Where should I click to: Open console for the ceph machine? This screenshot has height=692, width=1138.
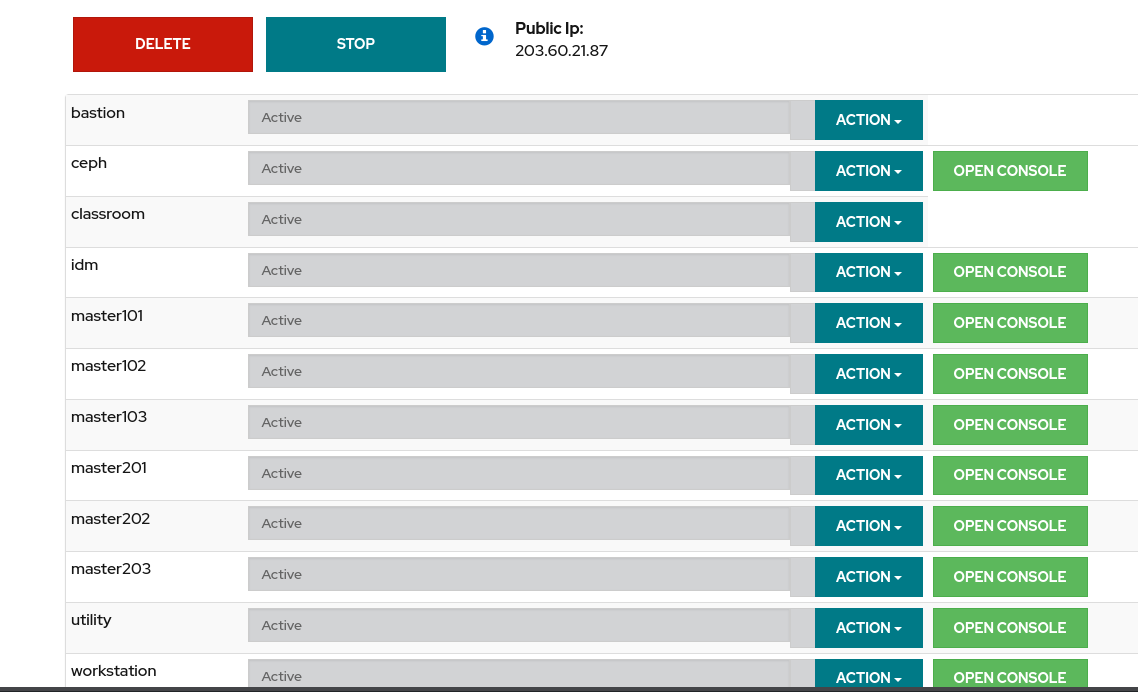pos(1009,171)
